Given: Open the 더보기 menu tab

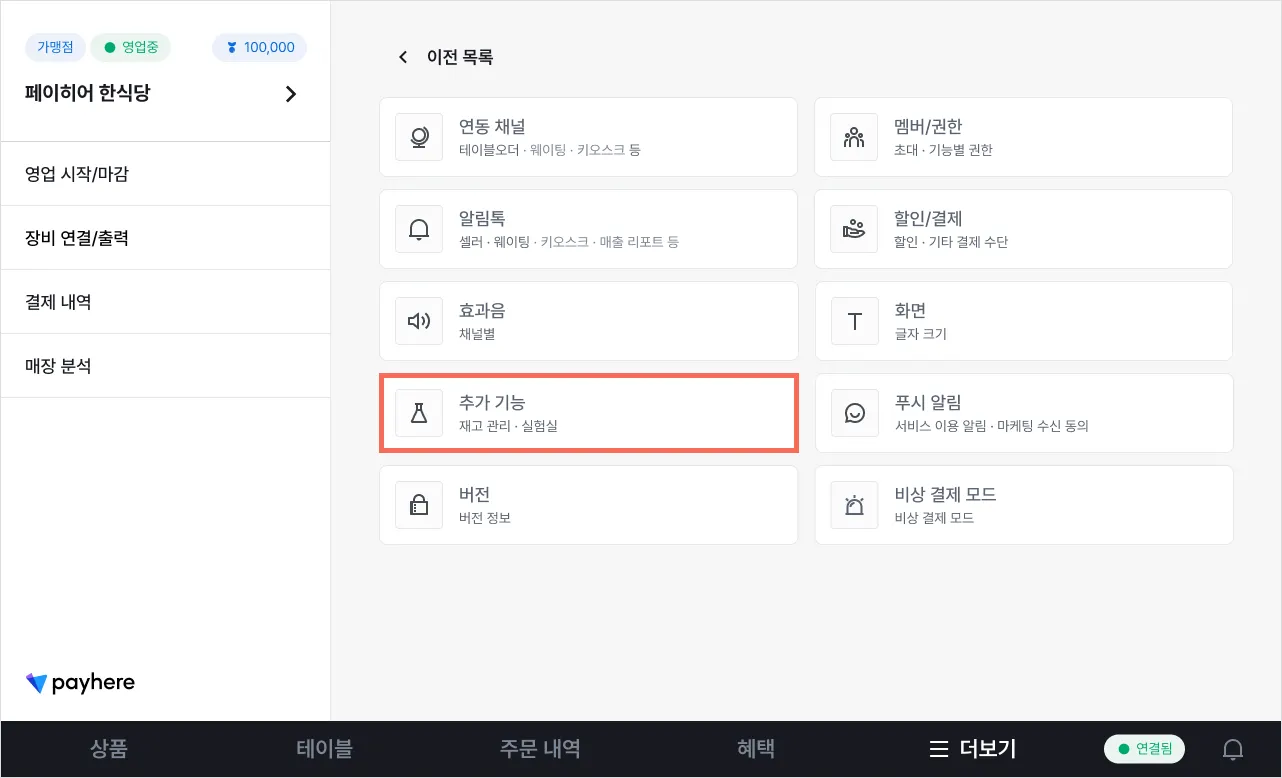Looking at the screenshot, I should click(972, 749).
